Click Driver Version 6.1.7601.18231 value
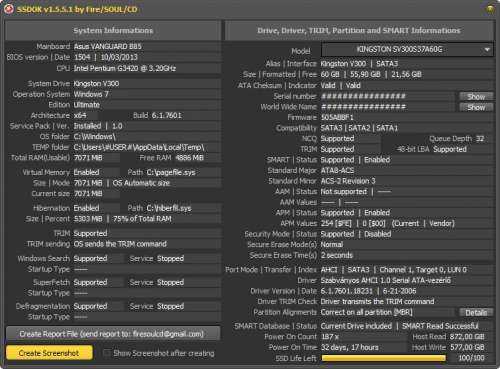Image resolution: width=500 pixels, height=369 pixels. 347,291
